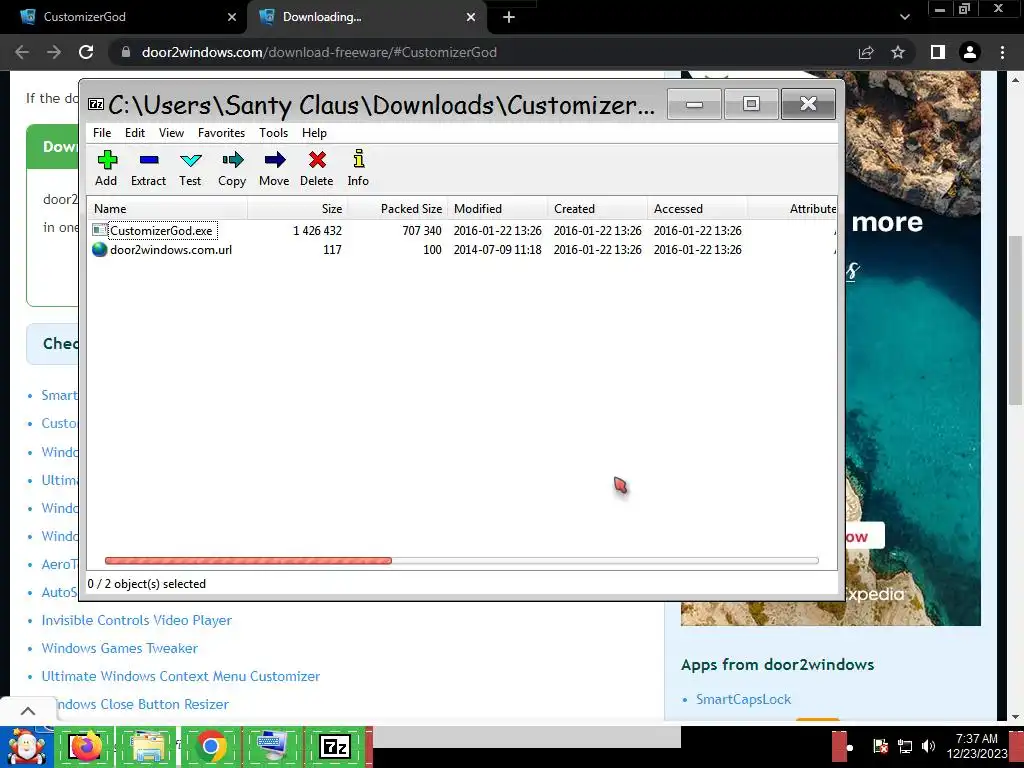Close the Downloading... tab
Viewport: 1024px width, 768px height.
click(x=471, y=17)
